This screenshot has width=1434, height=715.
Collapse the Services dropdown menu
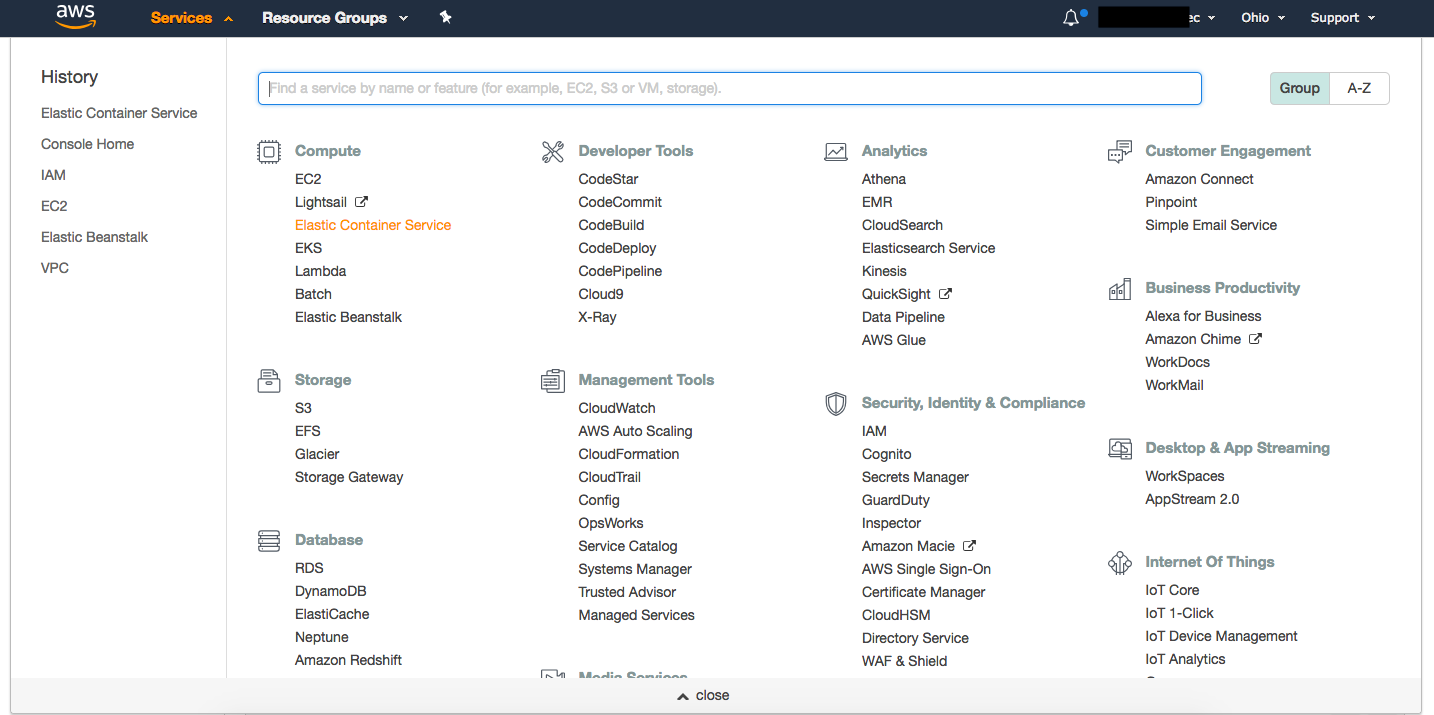[192, 18]
